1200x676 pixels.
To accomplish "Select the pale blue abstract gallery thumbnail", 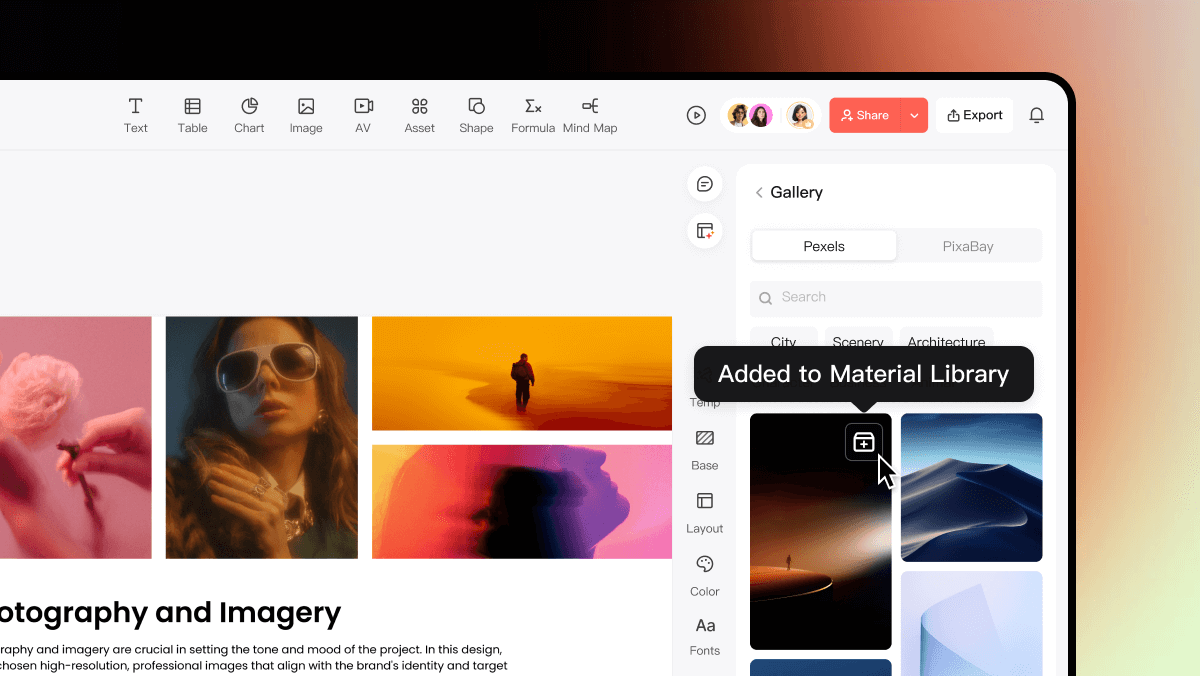I will point(972,624).
